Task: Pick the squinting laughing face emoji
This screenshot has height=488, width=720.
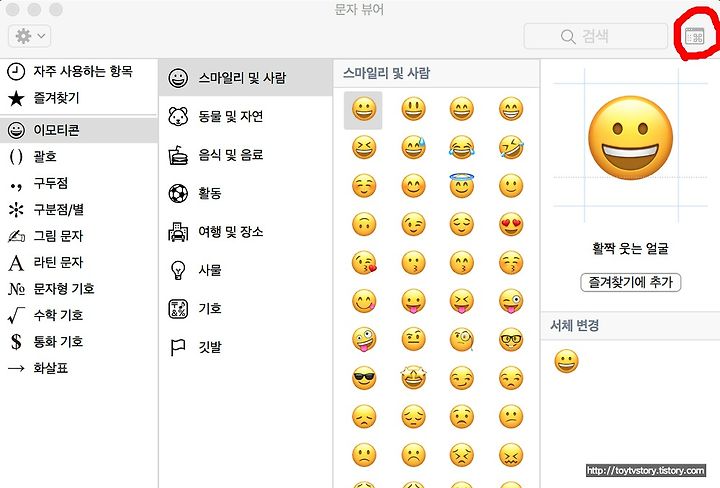Action: 364,148
